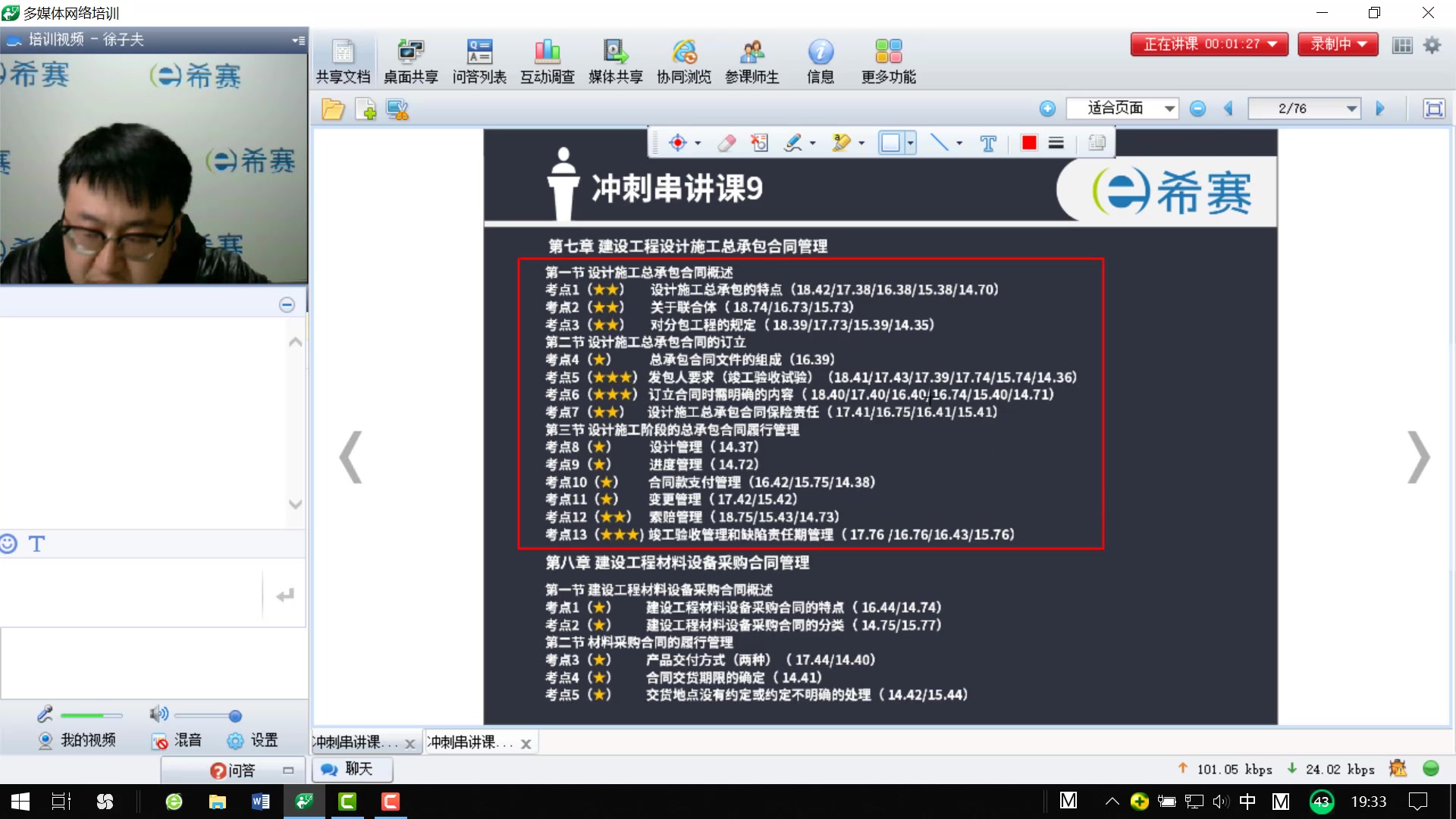Select the text annotation tool
This screenshot has height=819, width=1456.
[x=987, y=143]
